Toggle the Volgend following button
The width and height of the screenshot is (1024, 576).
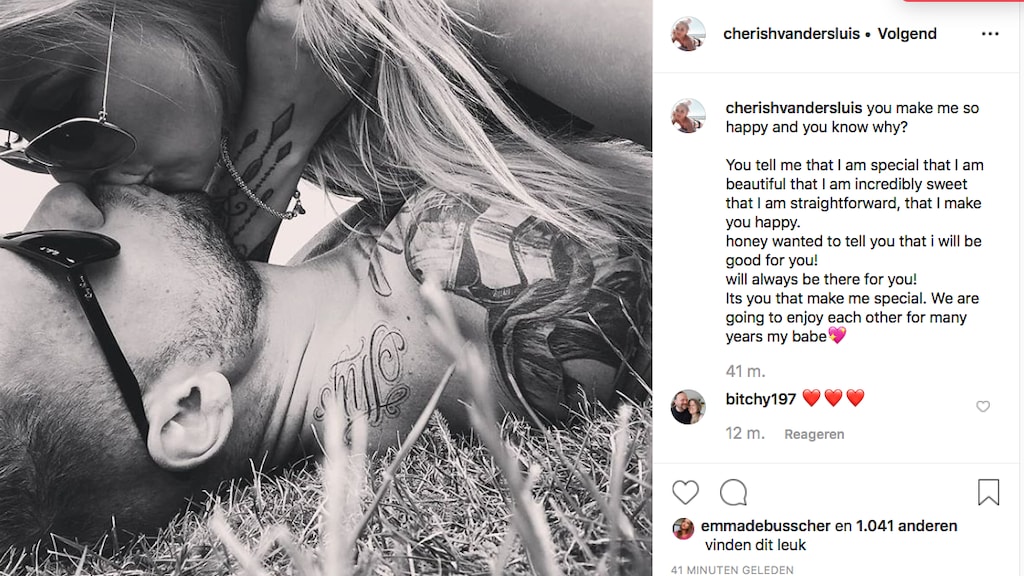[x=906, y=34]
